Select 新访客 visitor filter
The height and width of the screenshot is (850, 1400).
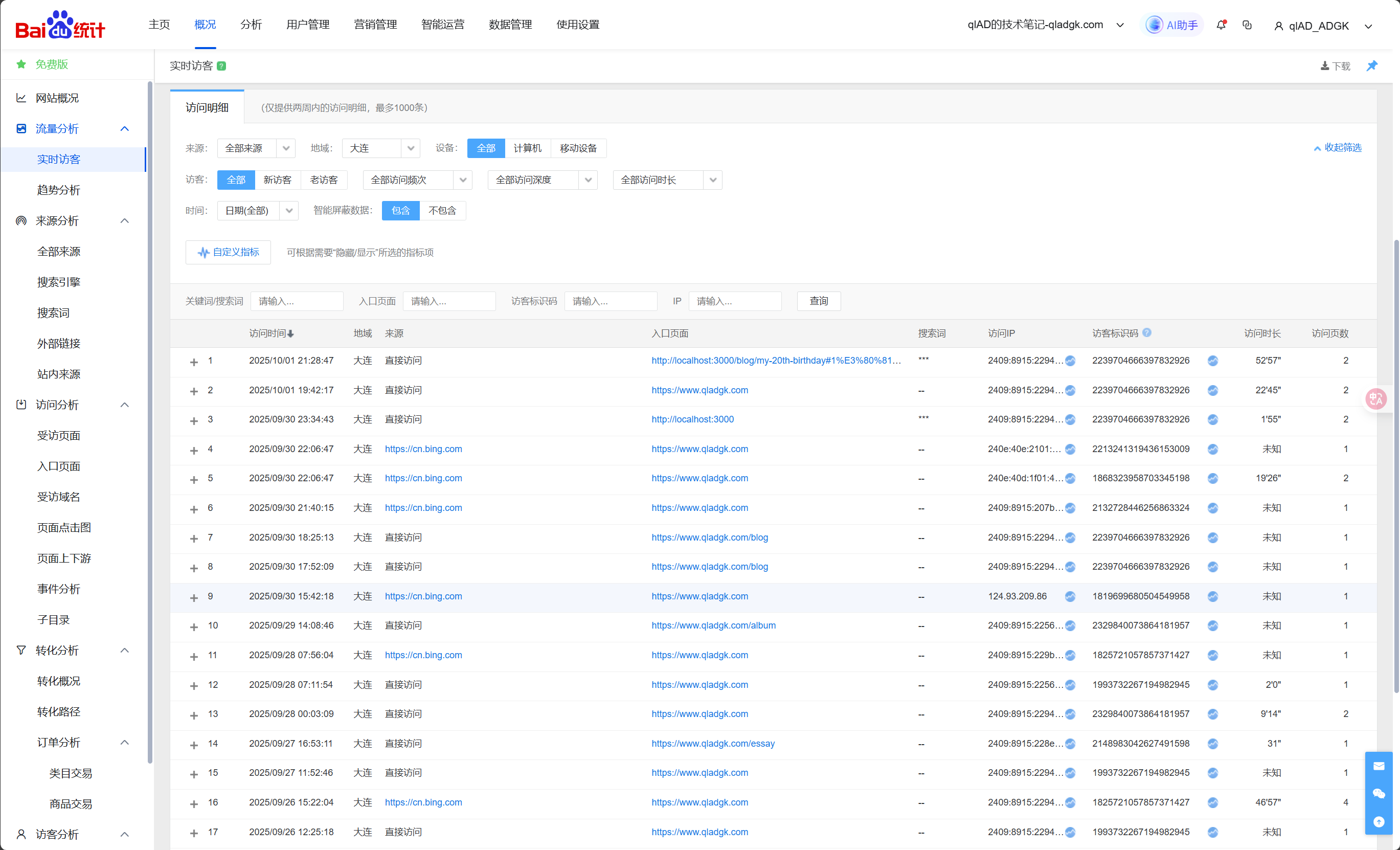[277, 180]
